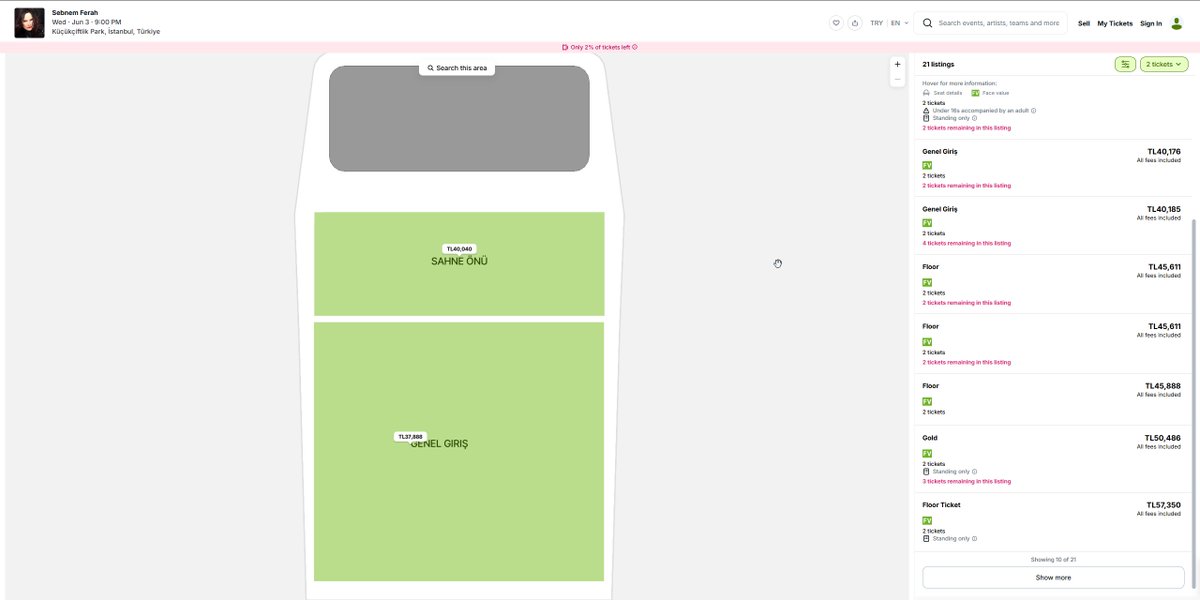Open the Sell page
The width and height of the screenshot is (1200, 600).
[1084, 23]
